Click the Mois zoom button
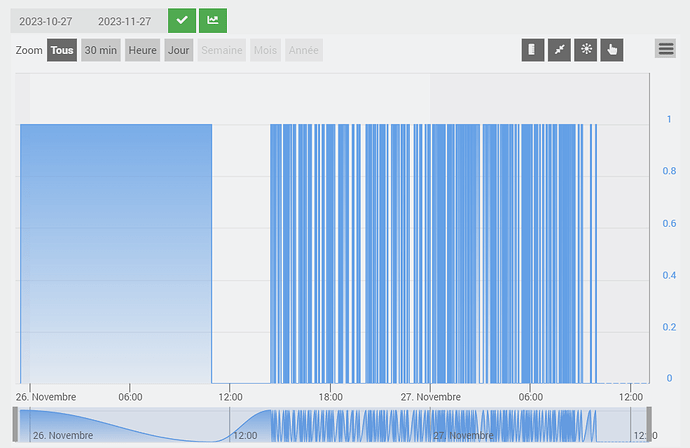The width and height of the screenshot is (690, 448). pos(265,50)
